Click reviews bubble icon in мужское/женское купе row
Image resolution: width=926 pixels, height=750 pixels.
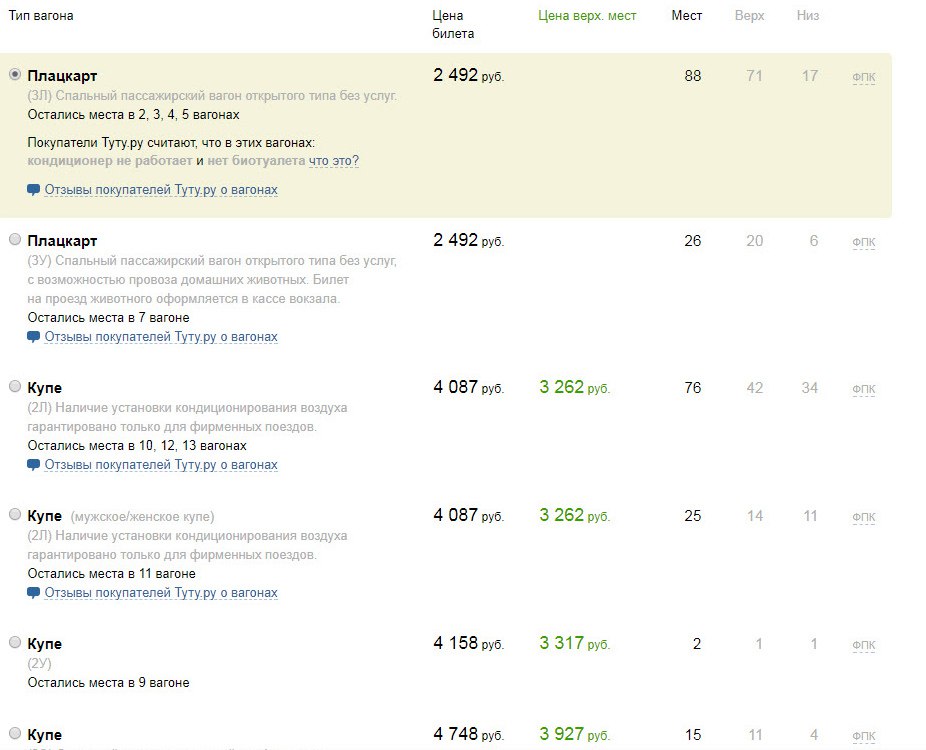[34, 594]
